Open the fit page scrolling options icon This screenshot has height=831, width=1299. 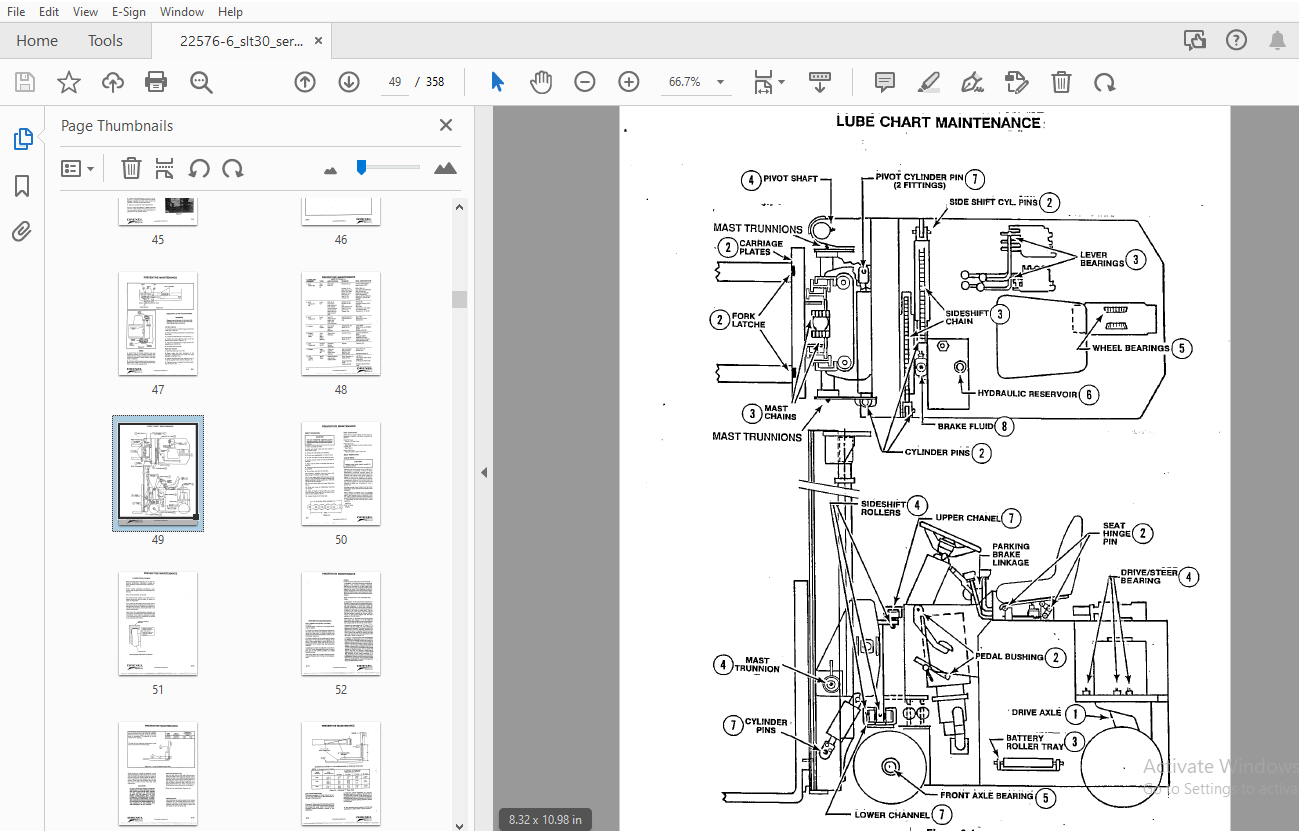[x=768, y=82]
